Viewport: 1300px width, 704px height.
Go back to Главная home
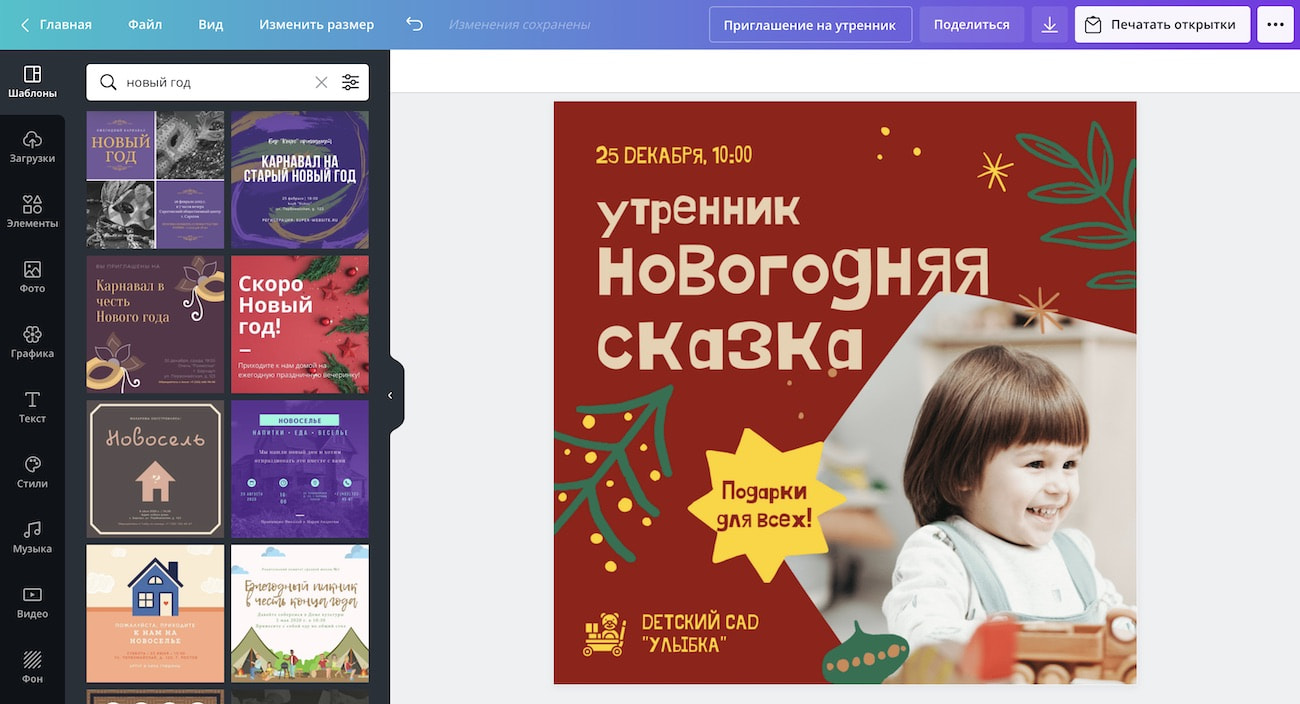coord(56,24)
